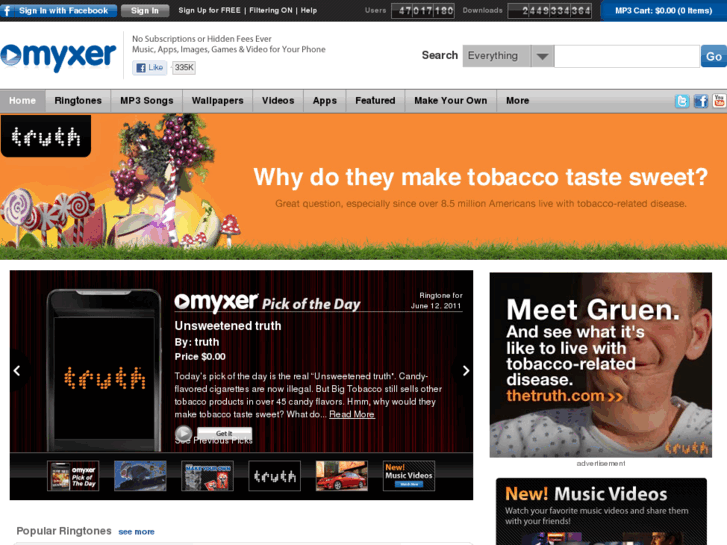Go to next carousel slide arrow
The height and width of the screenshot is (545, 727).
coord(466,371)
